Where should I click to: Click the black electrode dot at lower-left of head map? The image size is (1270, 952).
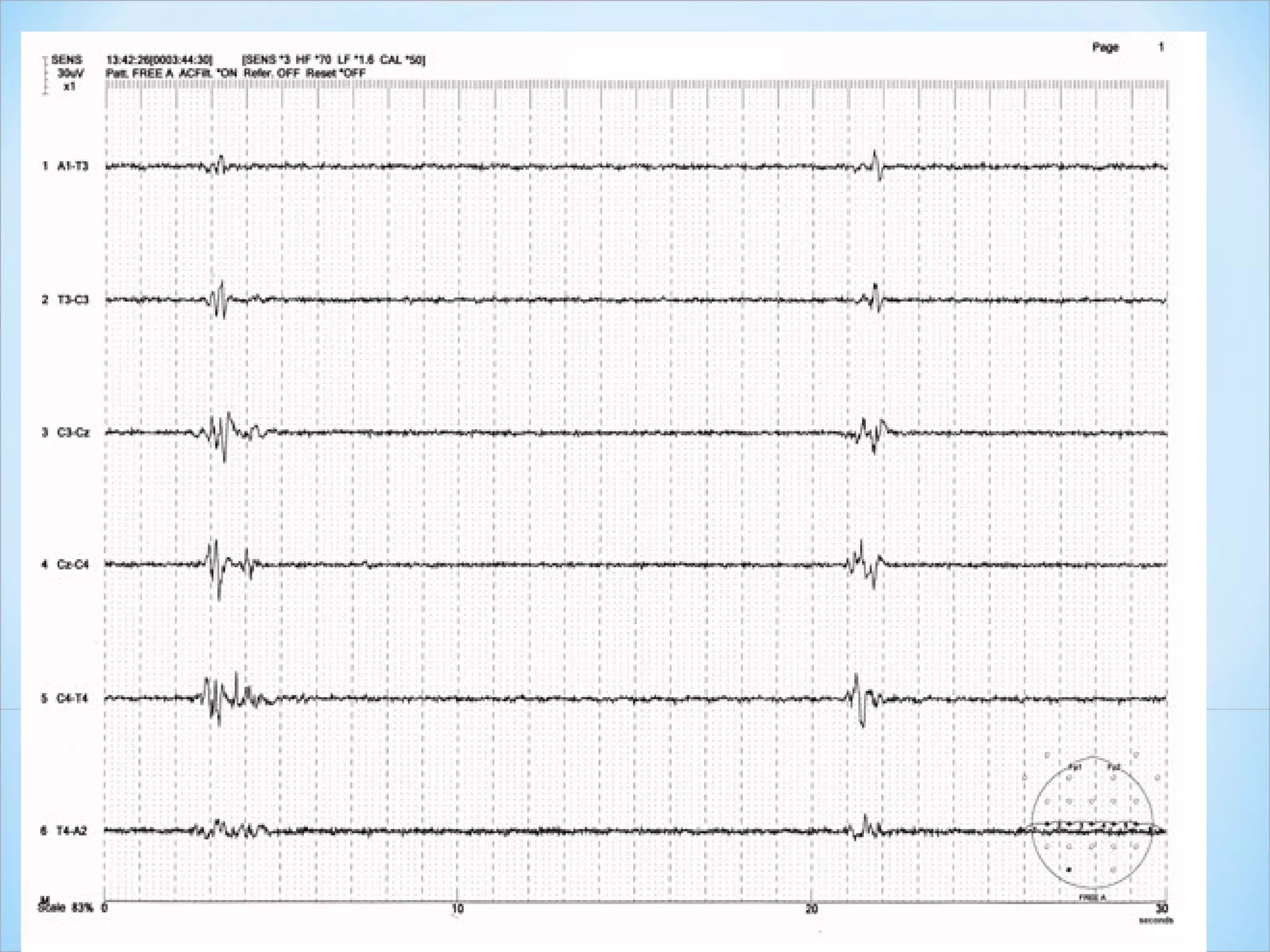point(1068,870)
